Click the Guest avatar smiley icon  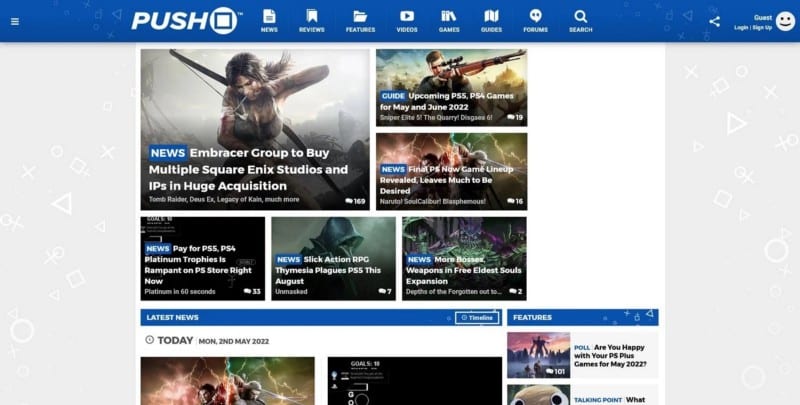tap(785, 21)
